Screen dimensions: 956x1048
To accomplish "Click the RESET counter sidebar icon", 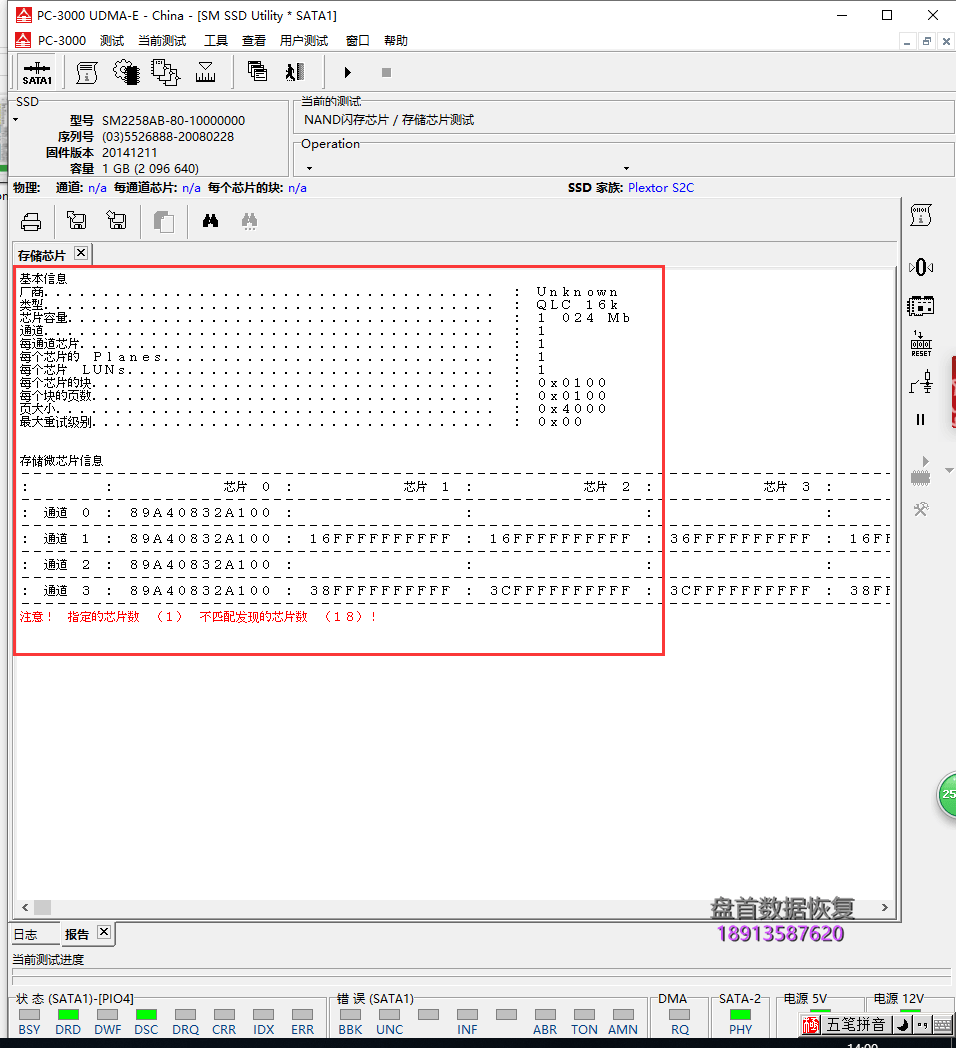I will (x=921, y=344).
